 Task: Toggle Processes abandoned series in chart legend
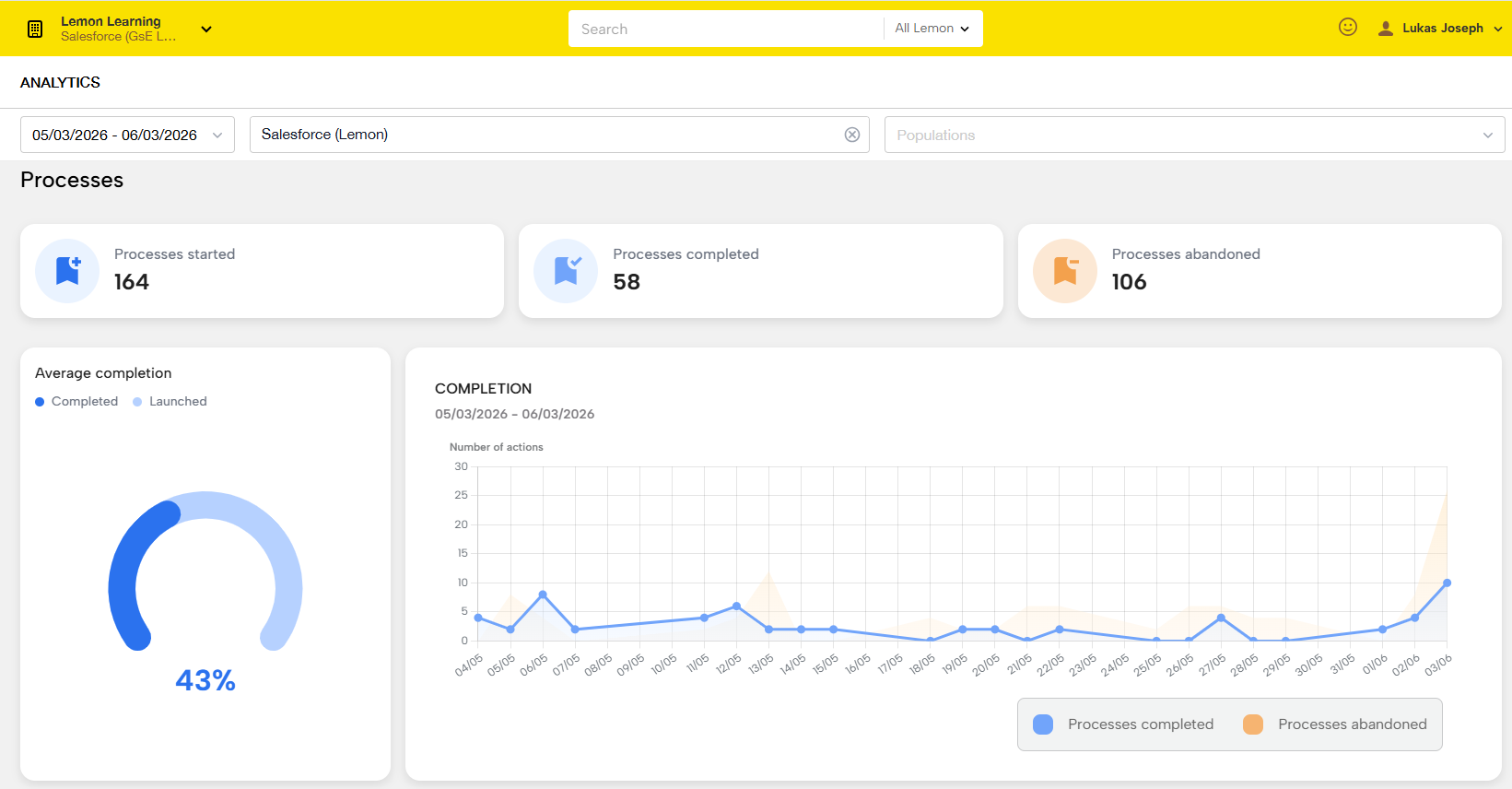[x=1334, y=724]
